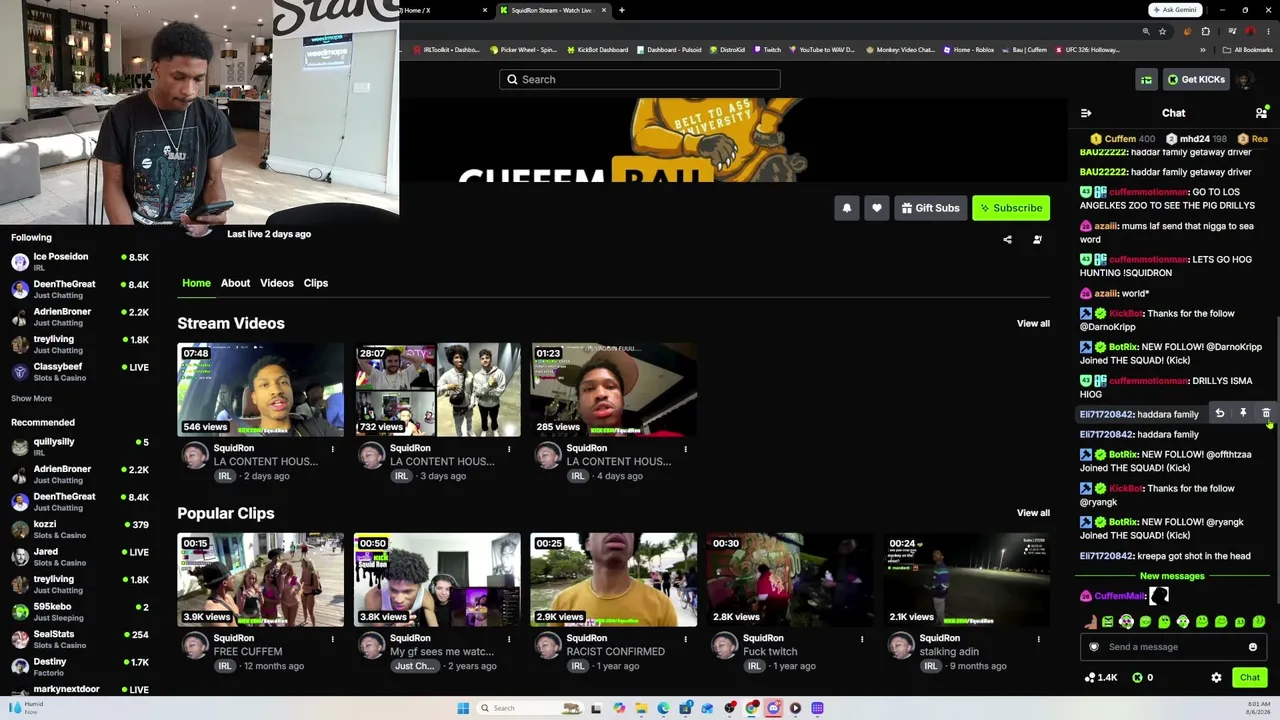This screenshot has height=720, width=1280.
Task: Play the 01:23 stream video thumbnail
Action: click(614, 390)
